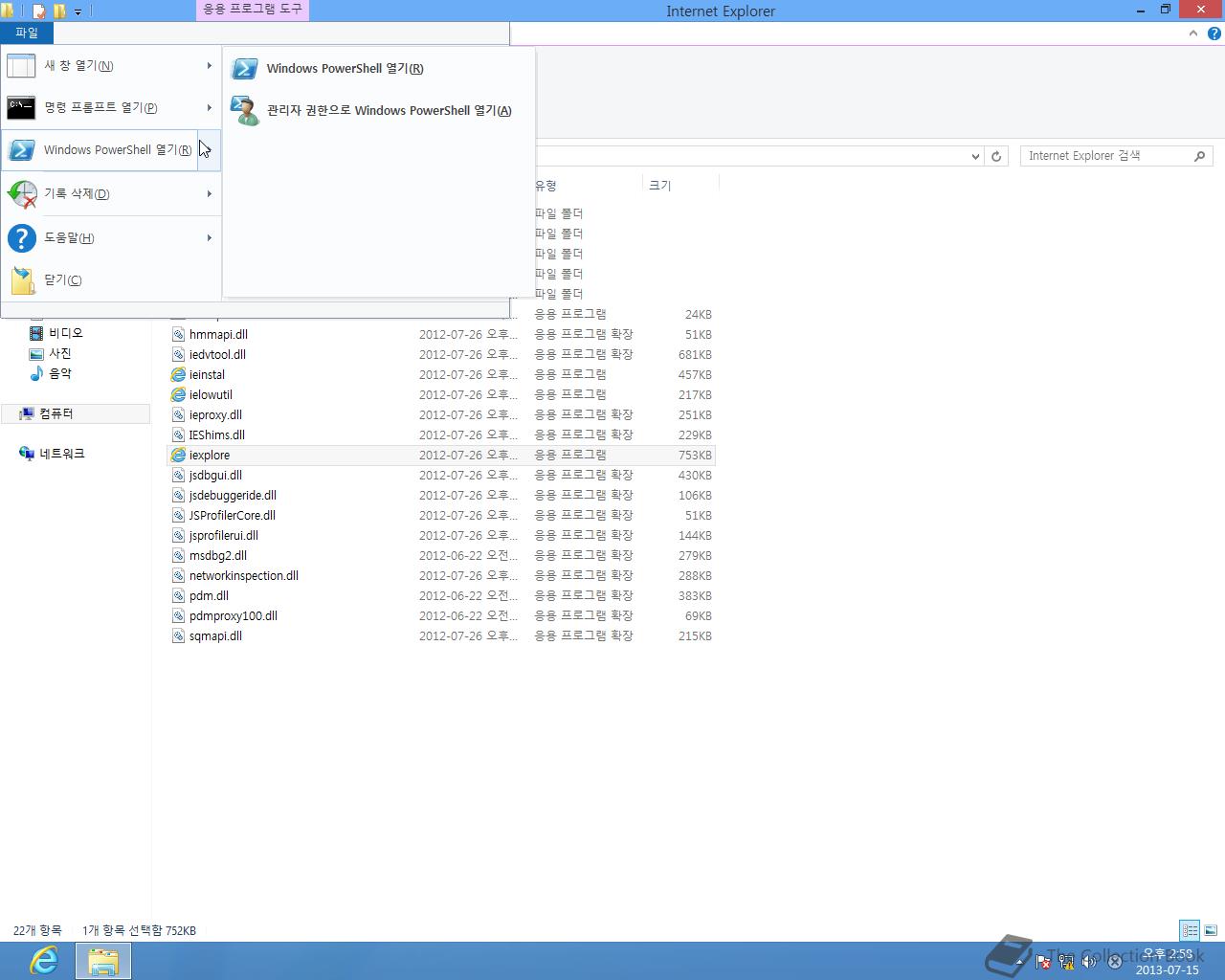Click the administrator PowerShell icon
Screen dimensions: 1225x980
[x=245, y=111]
